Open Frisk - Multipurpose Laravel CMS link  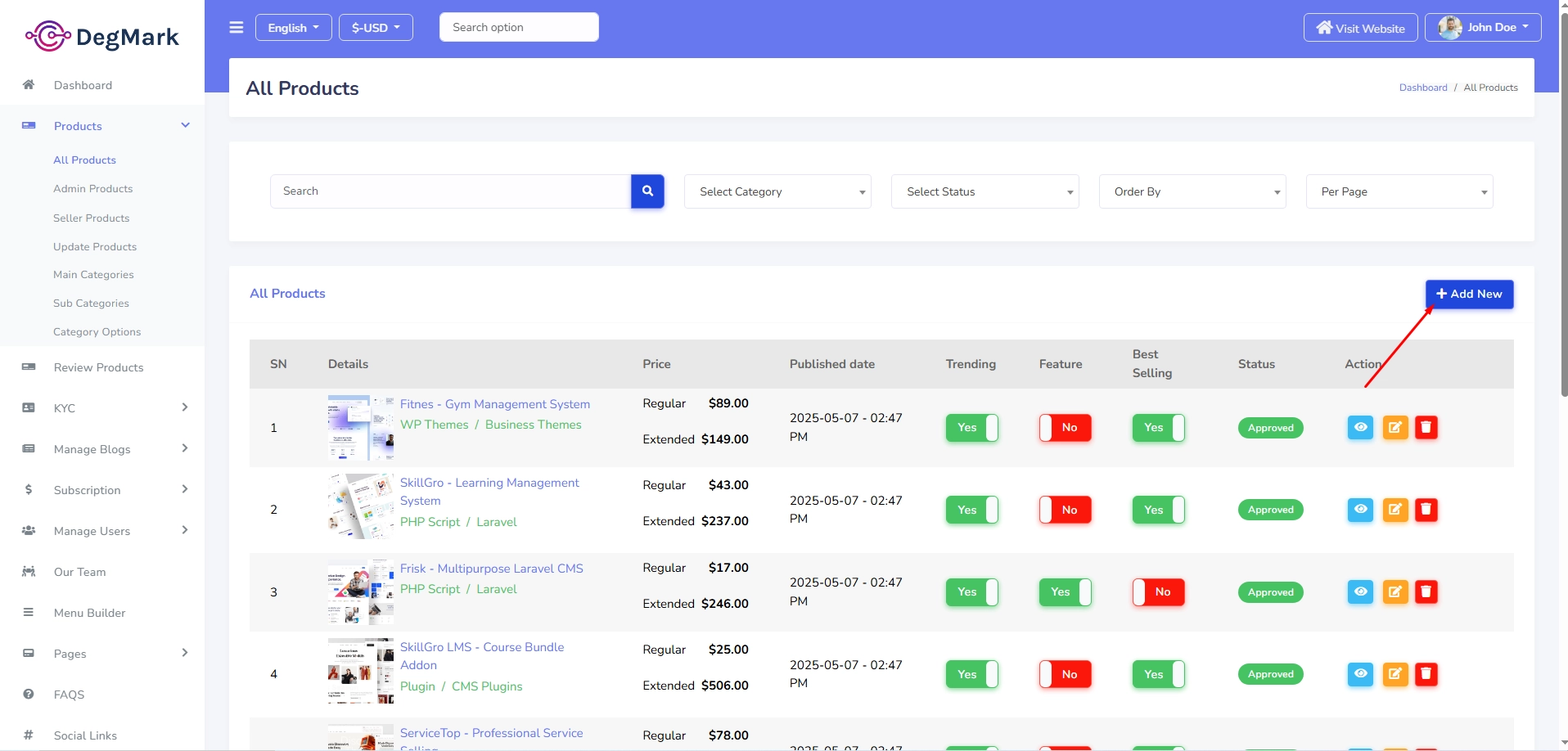pyautogui.click(x=491, y=568)
